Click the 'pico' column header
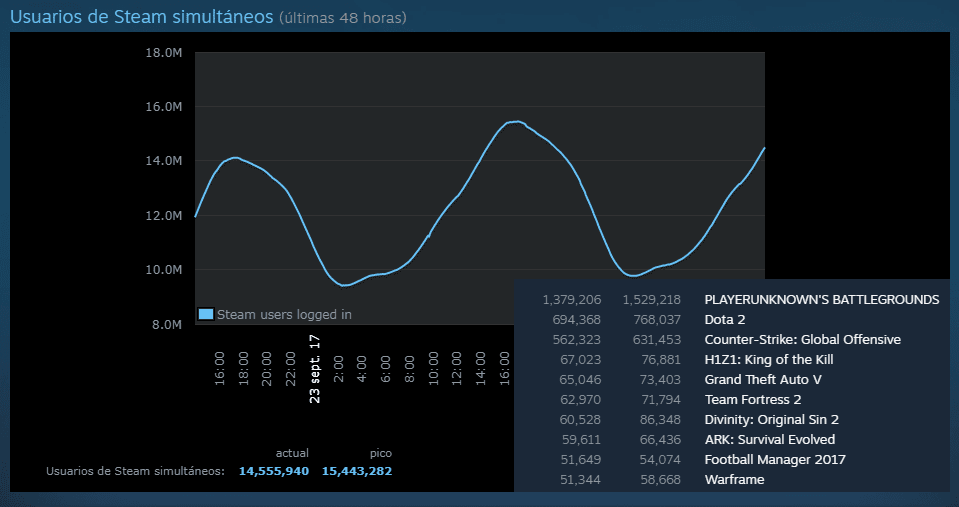 pyautogui.click(x=380, y=454)
